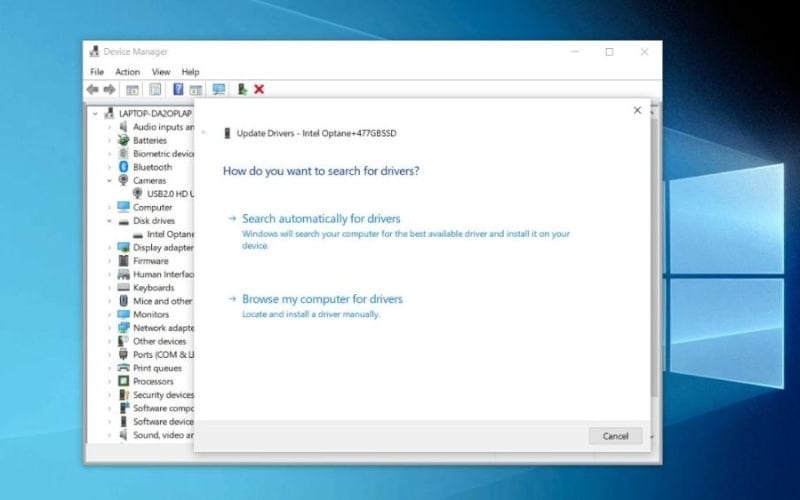Open the Action menu

[128, 72]
